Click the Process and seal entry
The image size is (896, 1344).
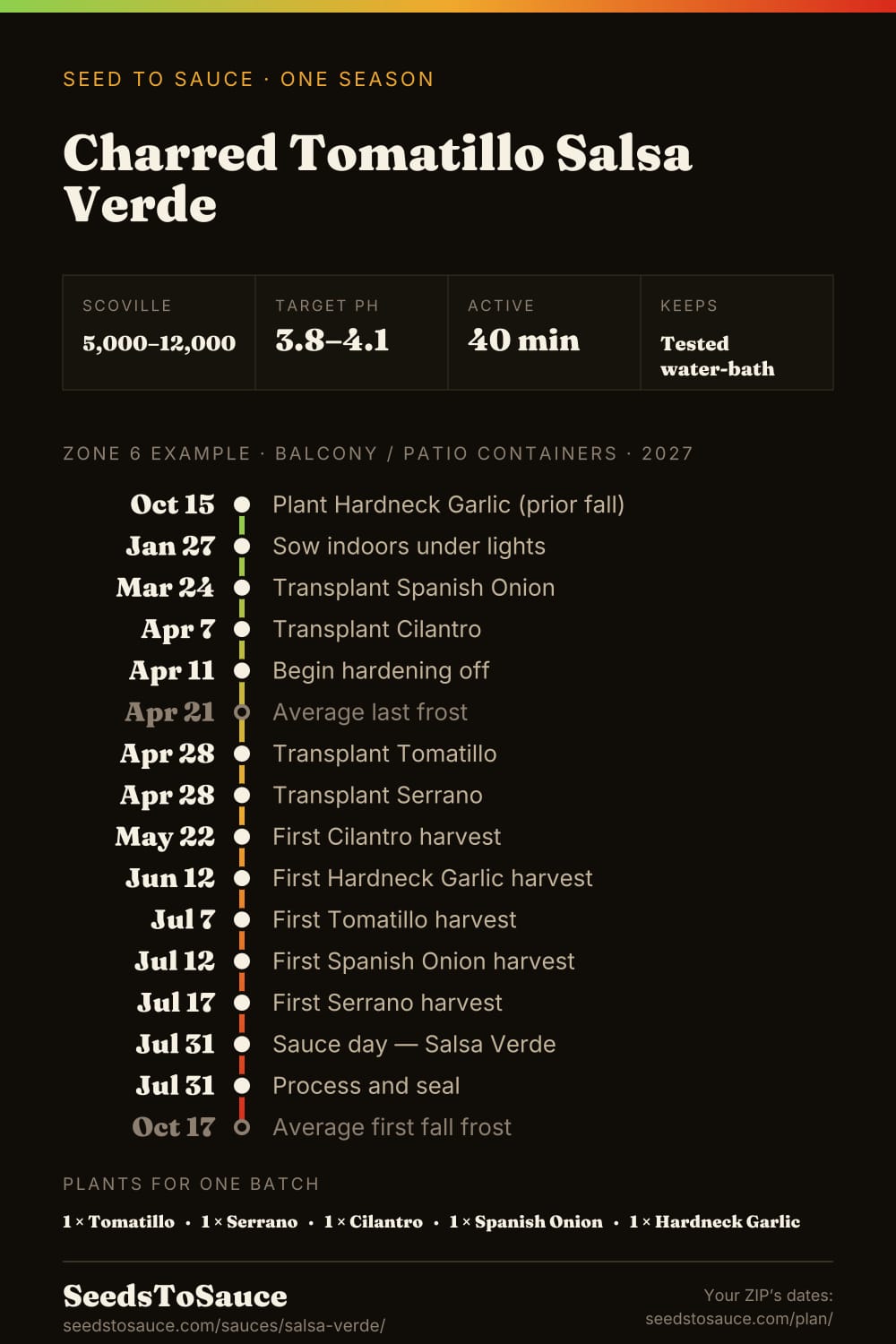366,1086
